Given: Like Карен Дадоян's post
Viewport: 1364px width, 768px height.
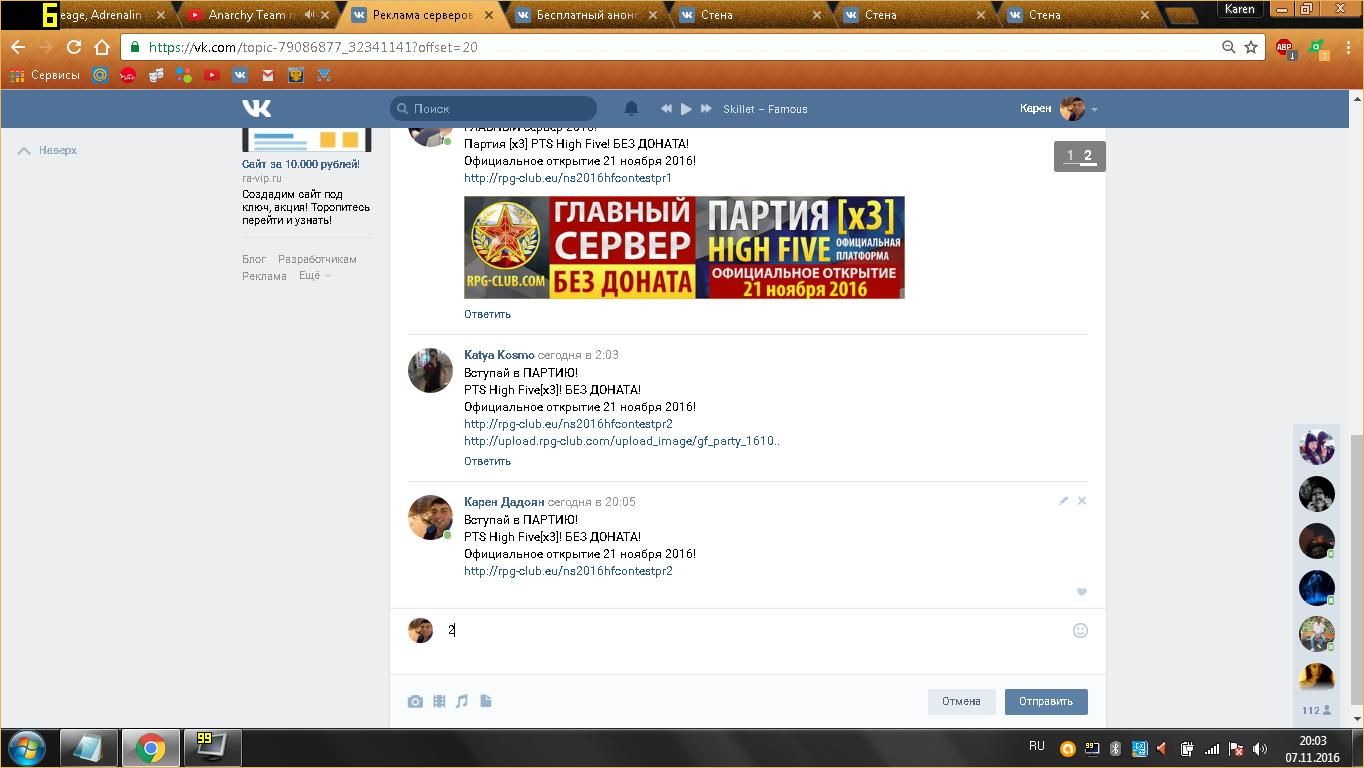Looking at the screenshot, I should click(x=1081, y=592).
